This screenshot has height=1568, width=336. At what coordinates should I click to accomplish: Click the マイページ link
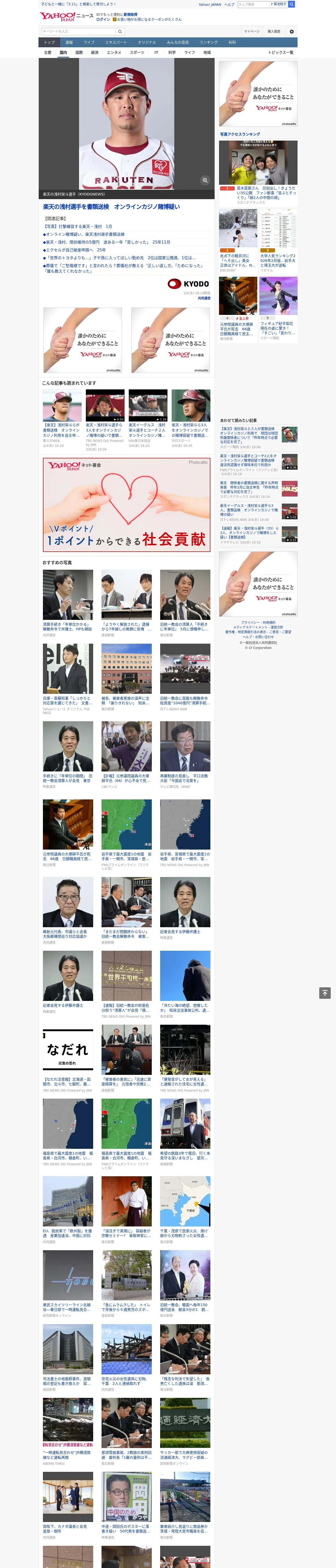(252, 32)
